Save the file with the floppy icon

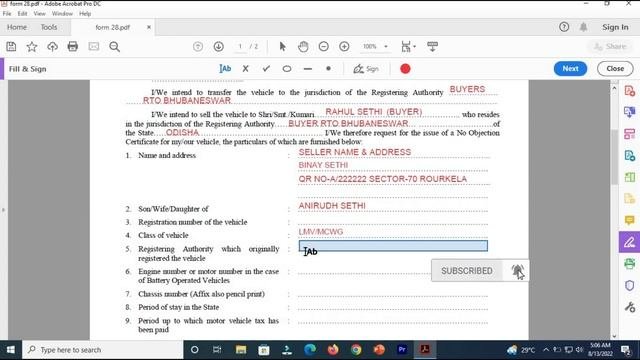click(11, 47)
